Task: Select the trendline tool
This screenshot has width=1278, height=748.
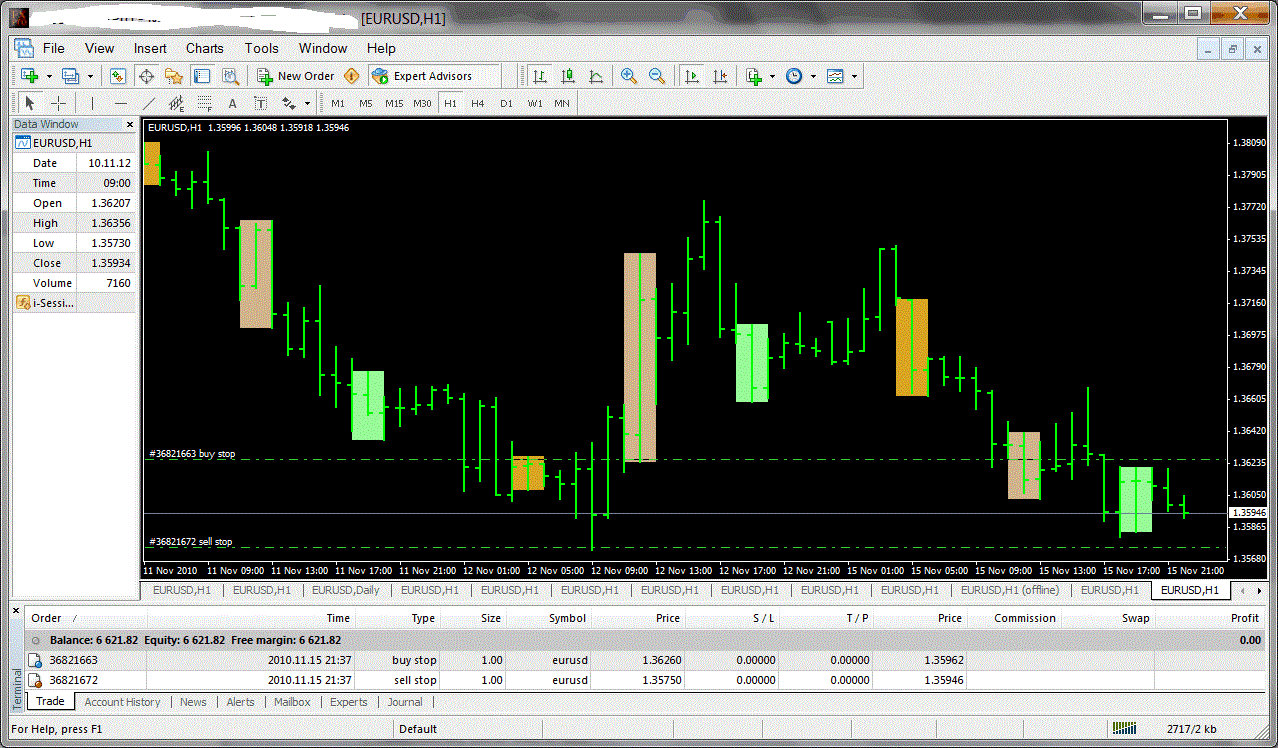Action: (x=149, y=103)
